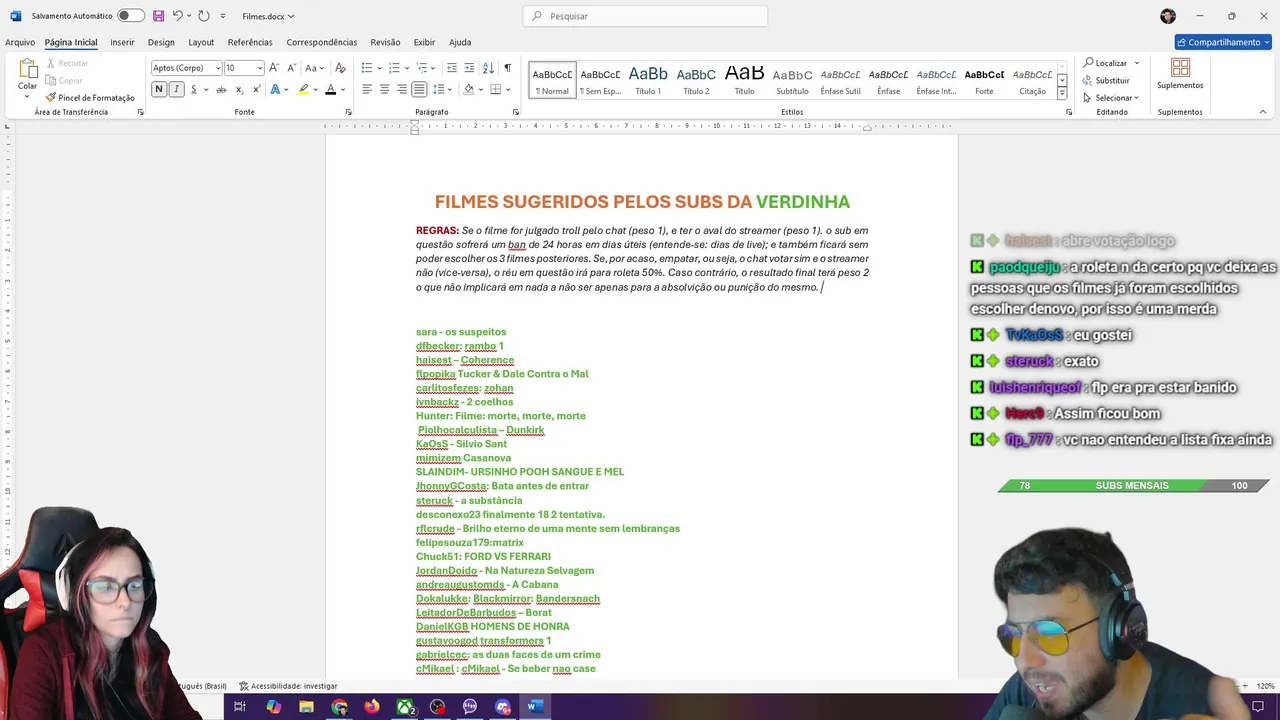Viewport: 1280px width, 720px height.
Task: Switch to the Revisão tab
Action: (385, 42)
